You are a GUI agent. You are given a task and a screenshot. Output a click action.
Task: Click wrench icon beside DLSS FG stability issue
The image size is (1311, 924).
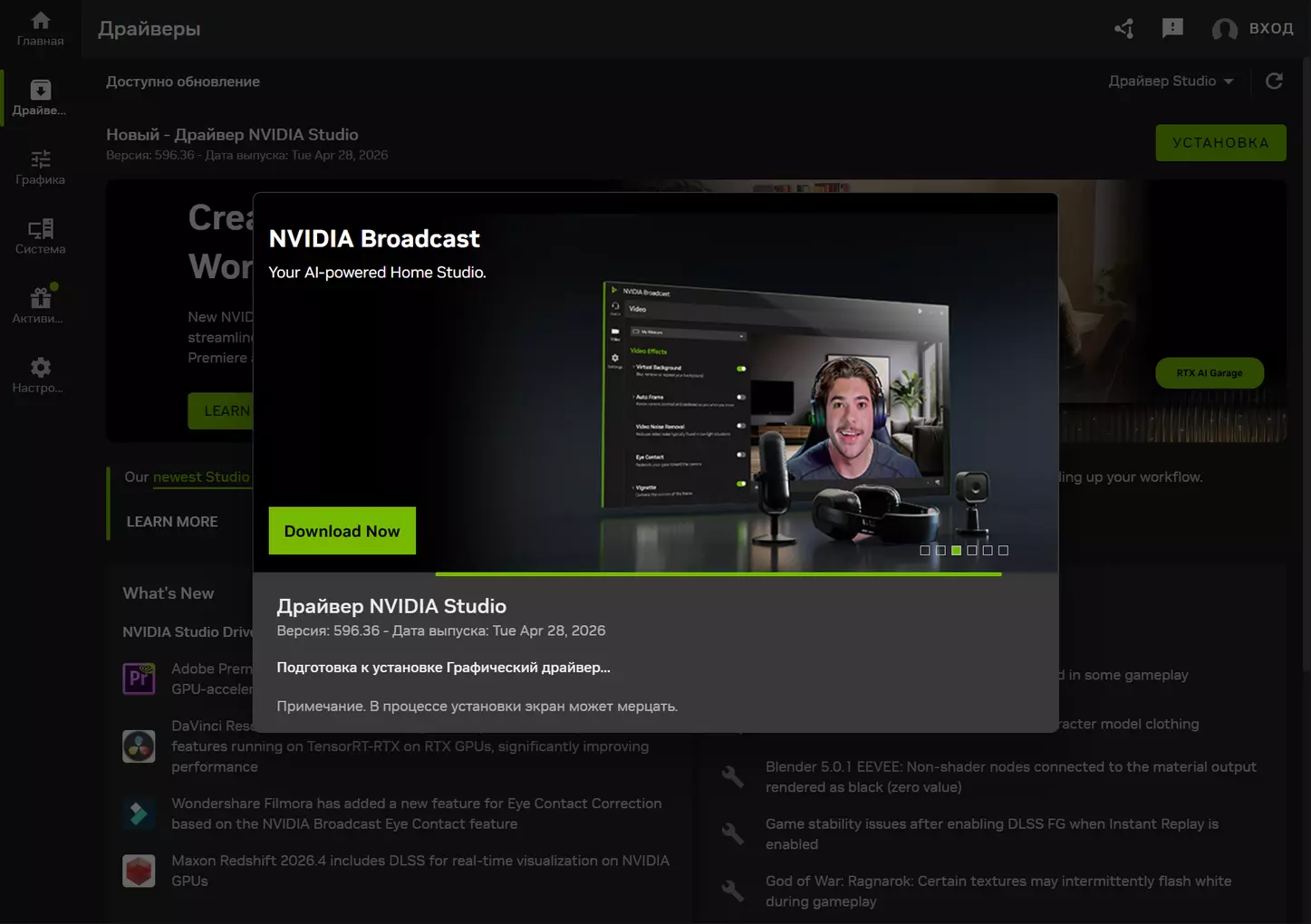(x=732, y=833)
